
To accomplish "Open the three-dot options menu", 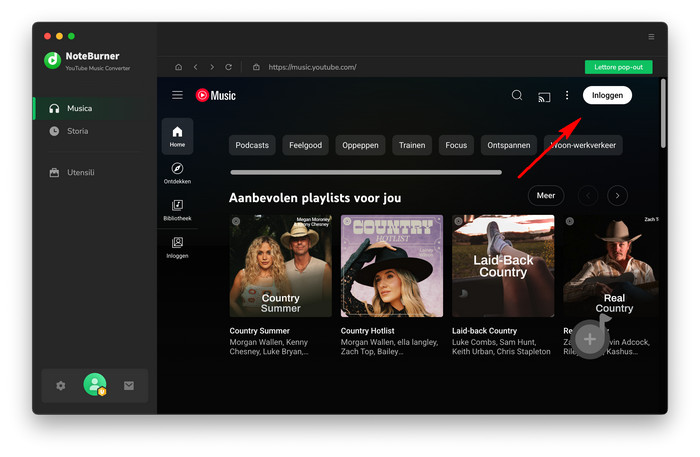I will pos(567,95).
